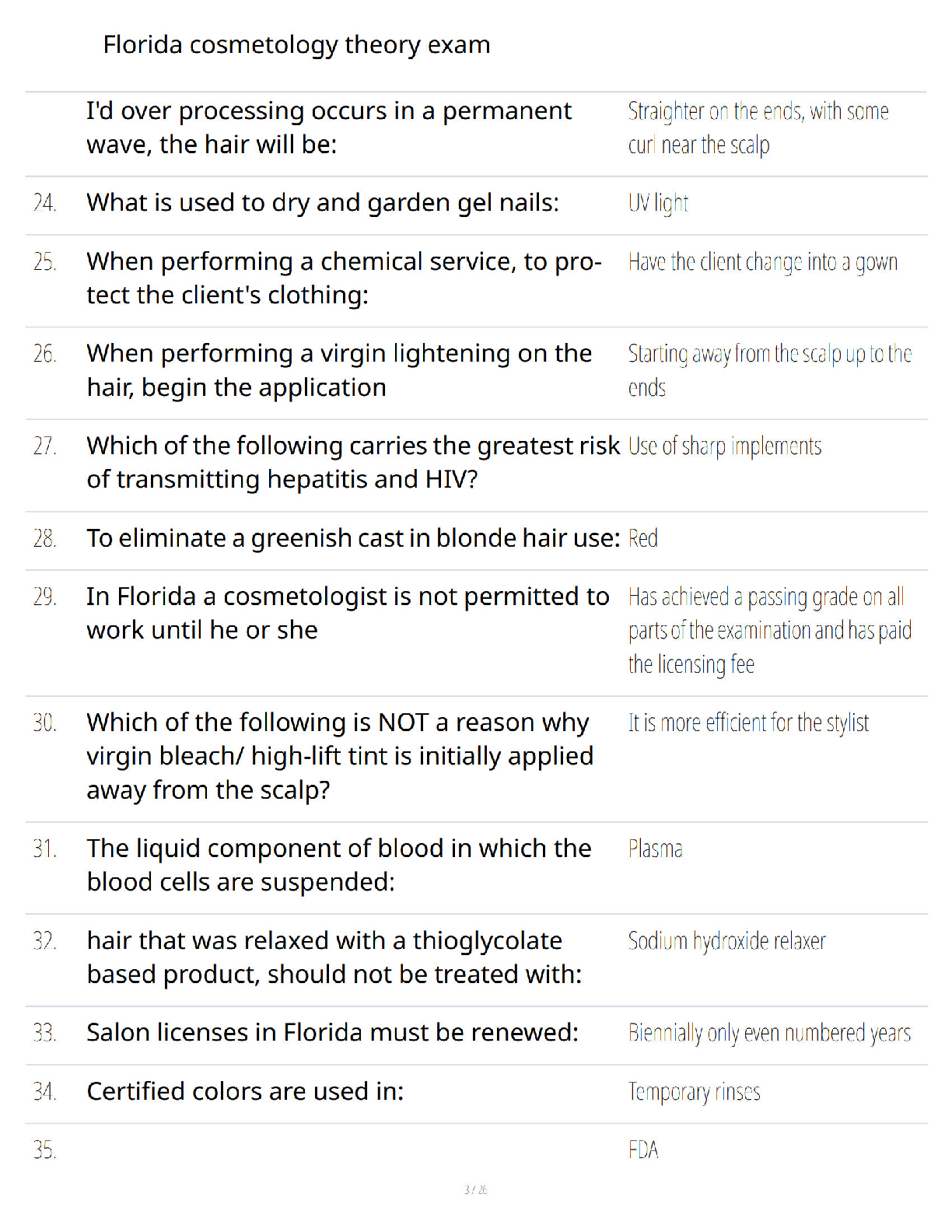The width and height of the screenshot is (952, 1232).
Task: Select the question about liquid component of blood
Action: tap(339, 865)
